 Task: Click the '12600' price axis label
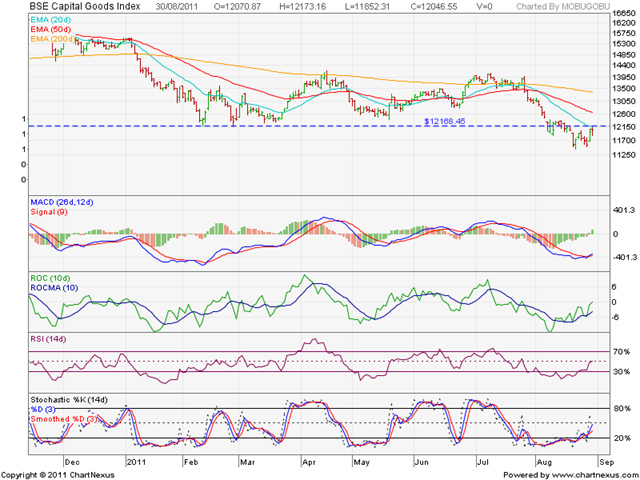coord(624,114)
